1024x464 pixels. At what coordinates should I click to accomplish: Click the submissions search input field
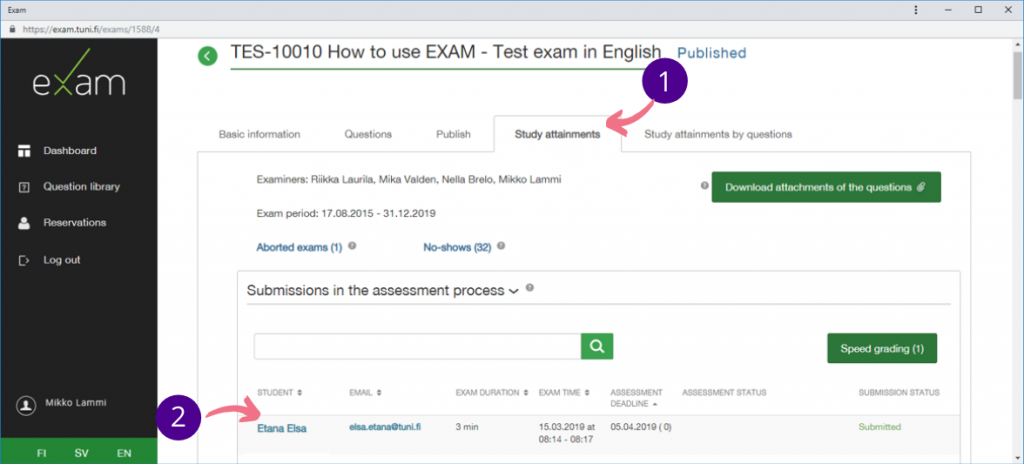[x=417, y=346]
